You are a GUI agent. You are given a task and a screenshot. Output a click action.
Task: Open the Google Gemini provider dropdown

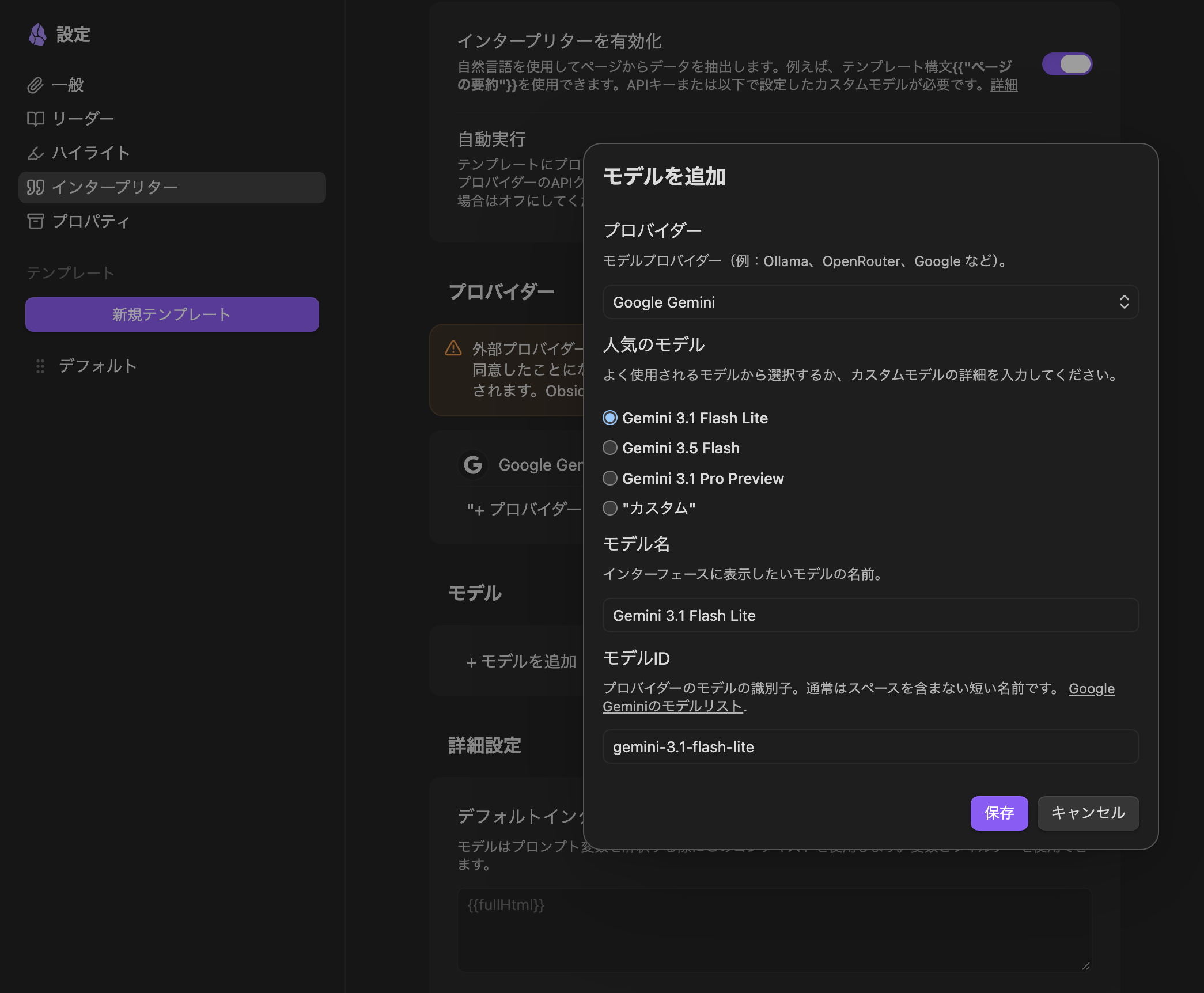pyautogui.click(x=870, y=302)
